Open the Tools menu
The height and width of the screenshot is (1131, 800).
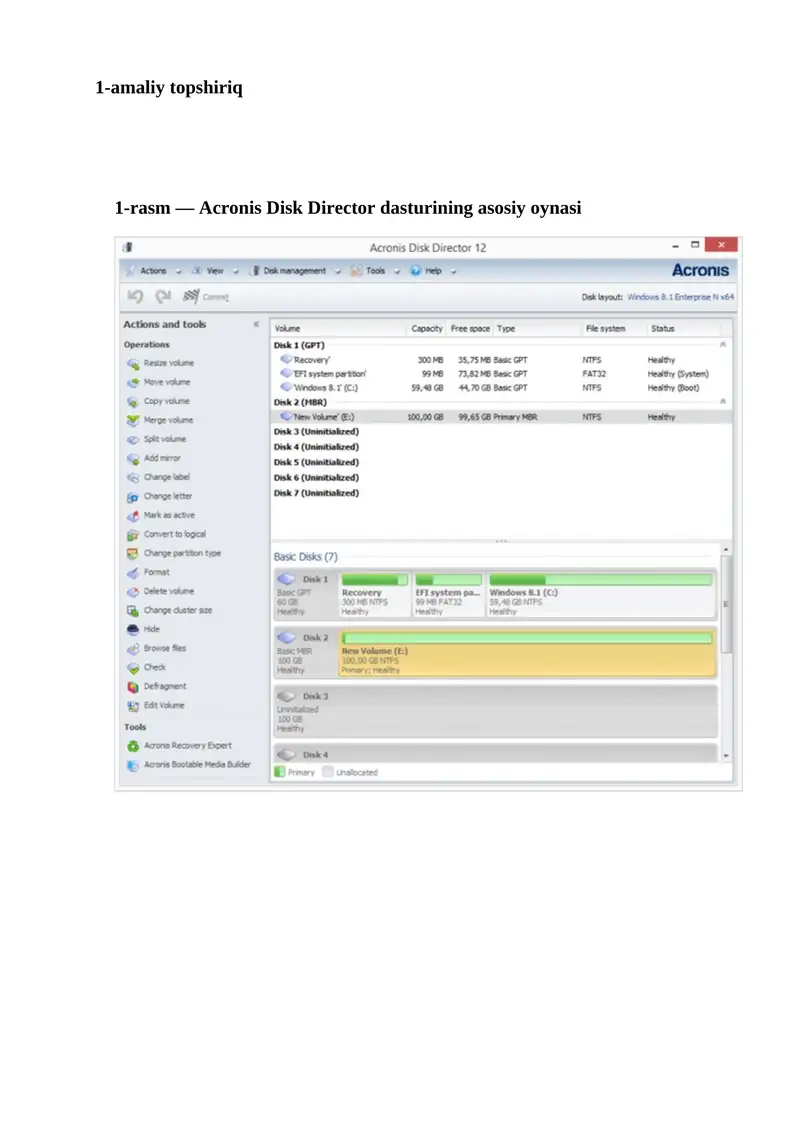click(x=375, y=271)
